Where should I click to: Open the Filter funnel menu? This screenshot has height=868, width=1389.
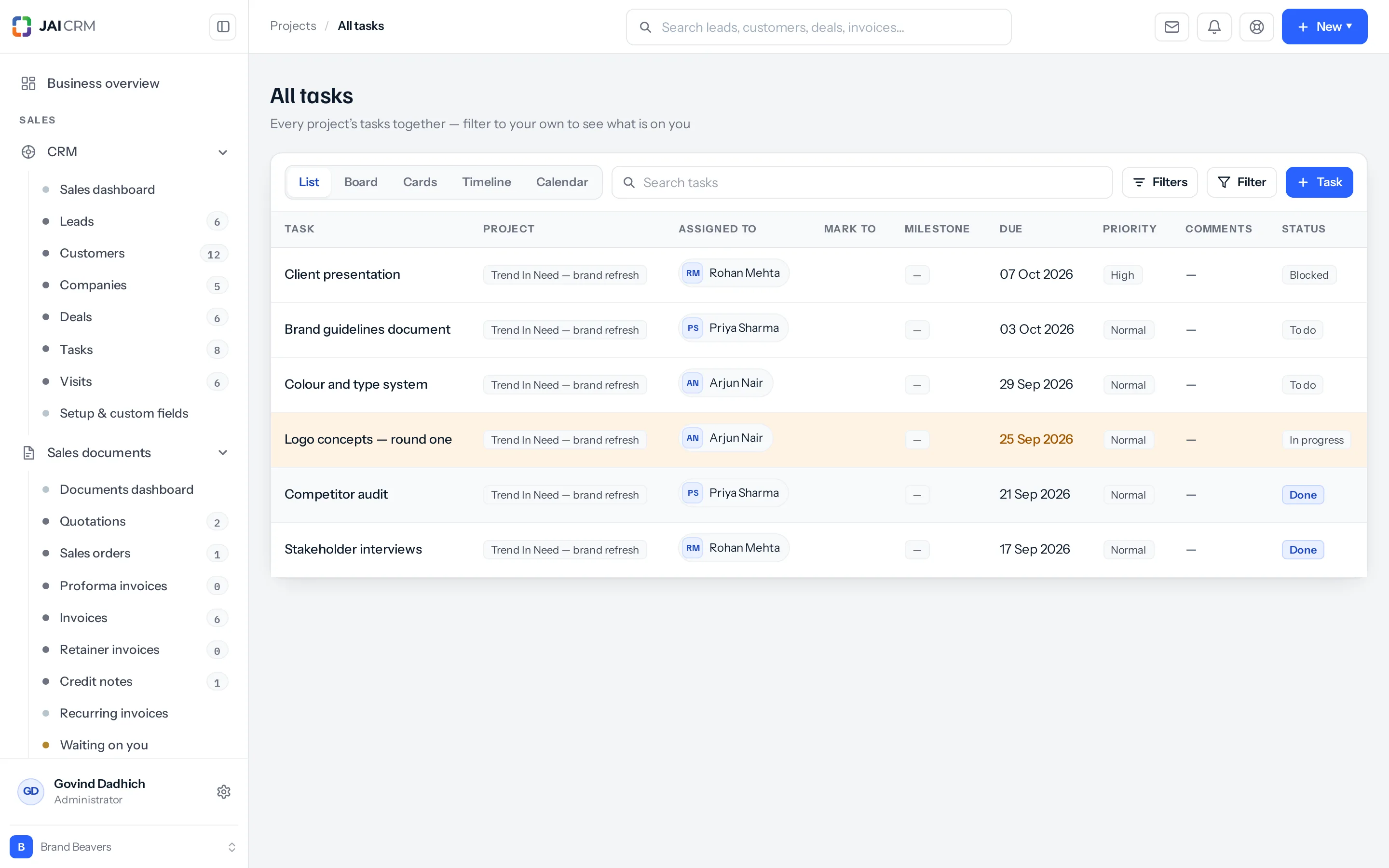pyautogui.click(x=1241, y=183)
